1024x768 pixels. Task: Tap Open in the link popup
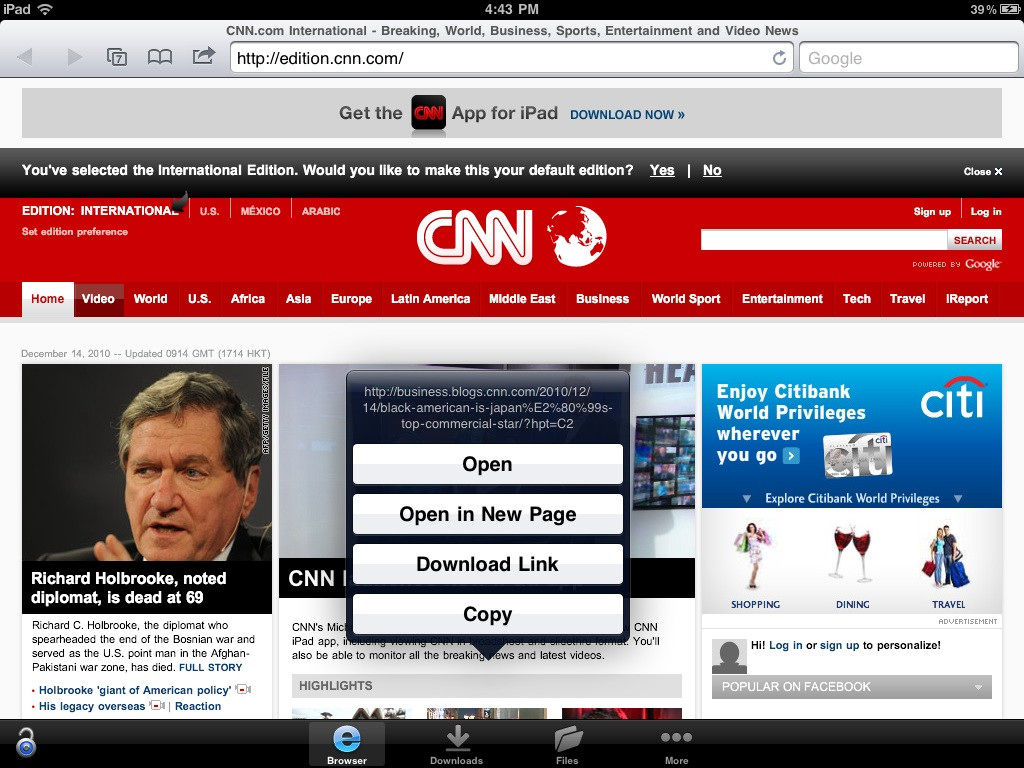coord(488,464)
